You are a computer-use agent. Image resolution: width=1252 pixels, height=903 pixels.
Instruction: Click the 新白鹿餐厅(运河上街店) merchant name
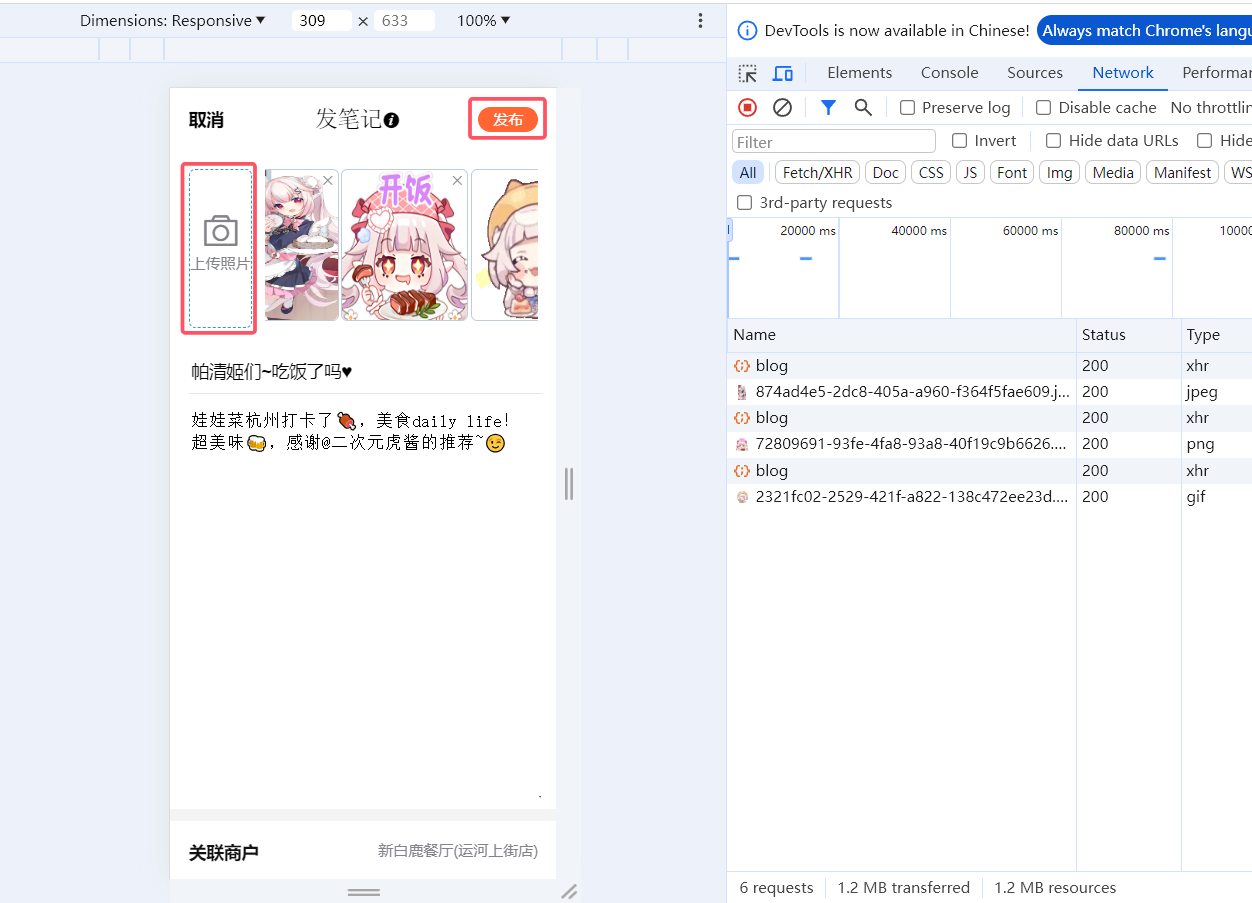pos(457,851)
